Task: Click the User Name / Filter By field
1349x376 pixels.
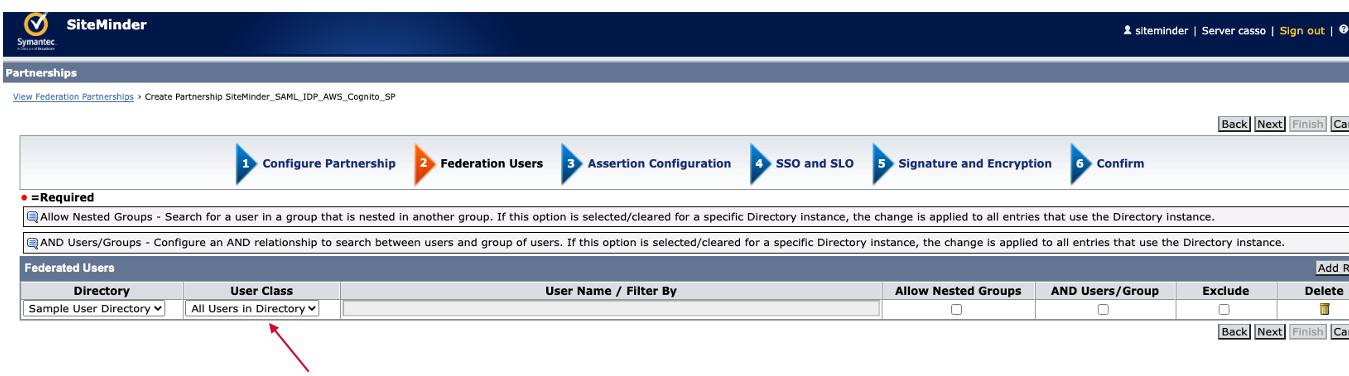Action: [611, 309]
